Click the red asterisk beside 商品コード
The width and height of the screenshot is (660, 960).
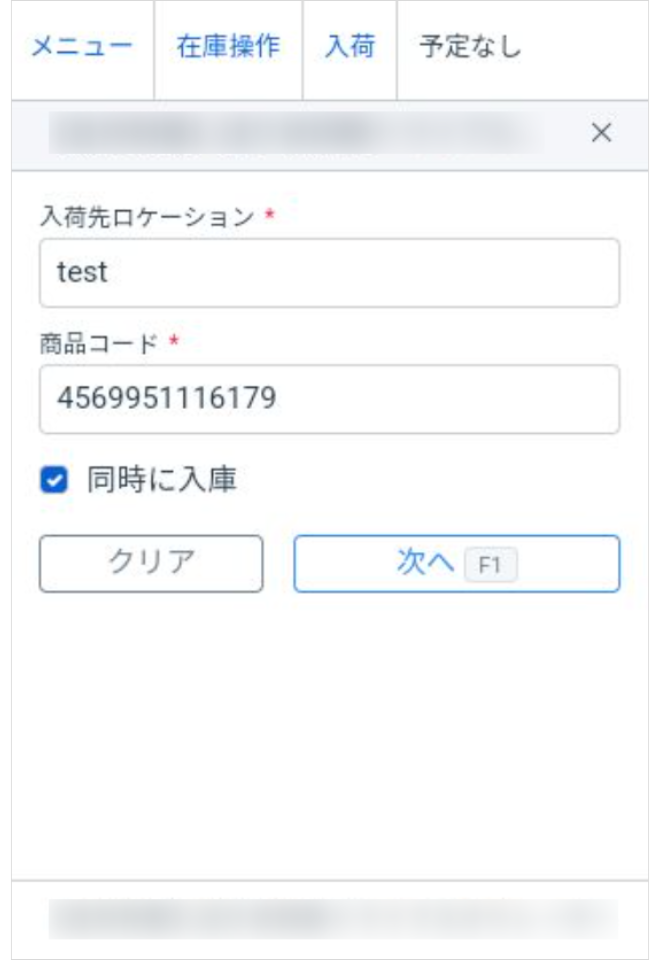(174, 343)
